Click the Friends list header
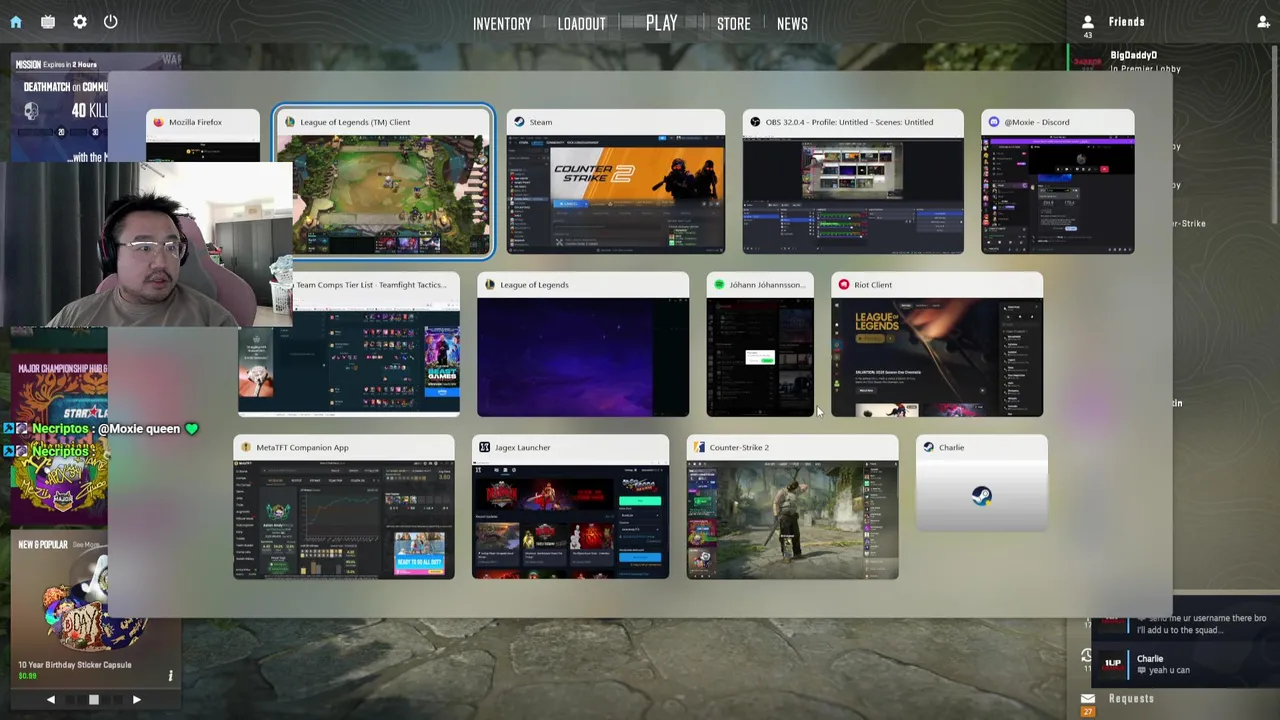 pyautogui.click(x=1127, y=22)
